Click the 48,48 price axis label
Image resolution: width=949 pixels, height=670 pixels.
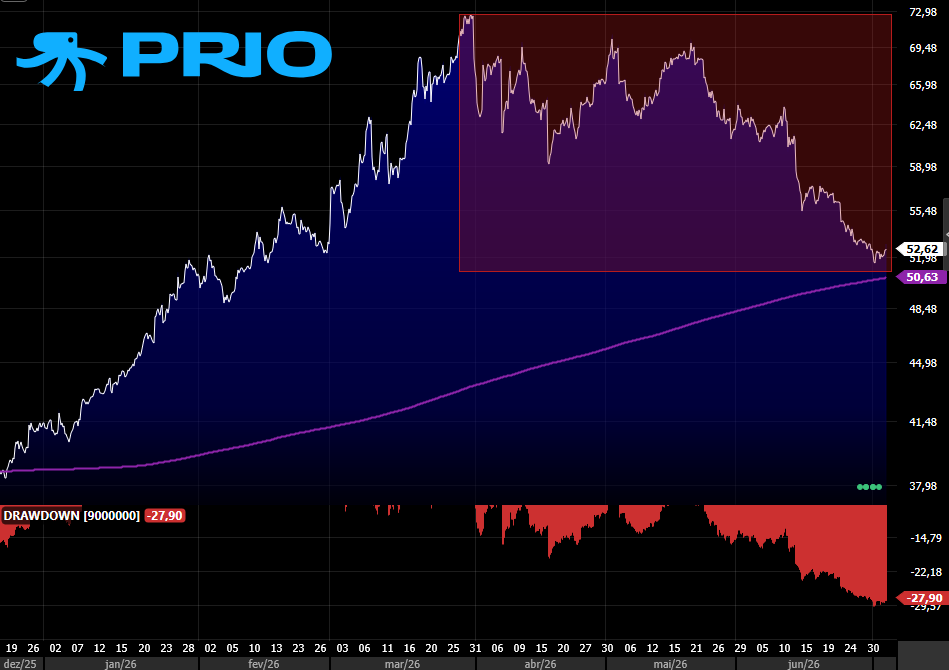923,309
